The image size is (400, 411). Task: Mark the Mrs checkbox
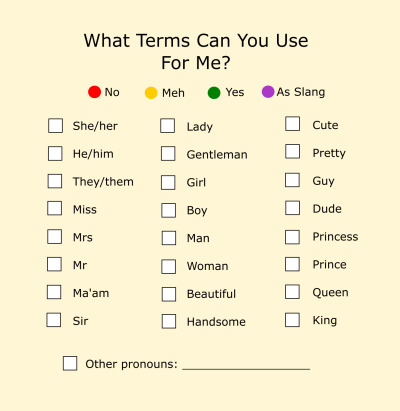tap(54, 237)
